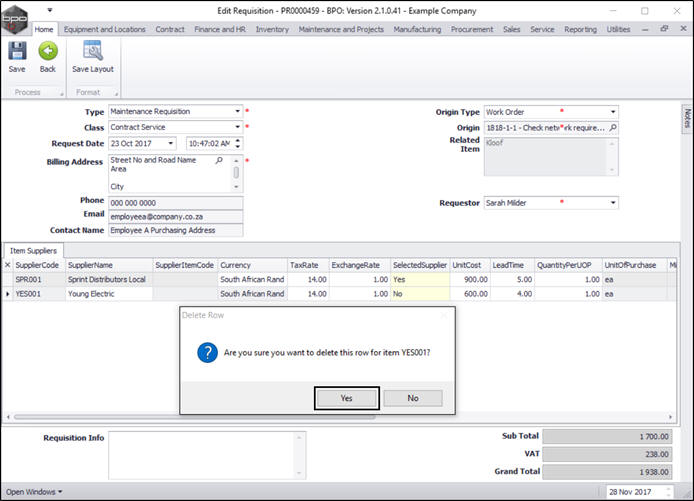
Task: Confirm deletion with Yes button
Action: [x=347, y=398]
